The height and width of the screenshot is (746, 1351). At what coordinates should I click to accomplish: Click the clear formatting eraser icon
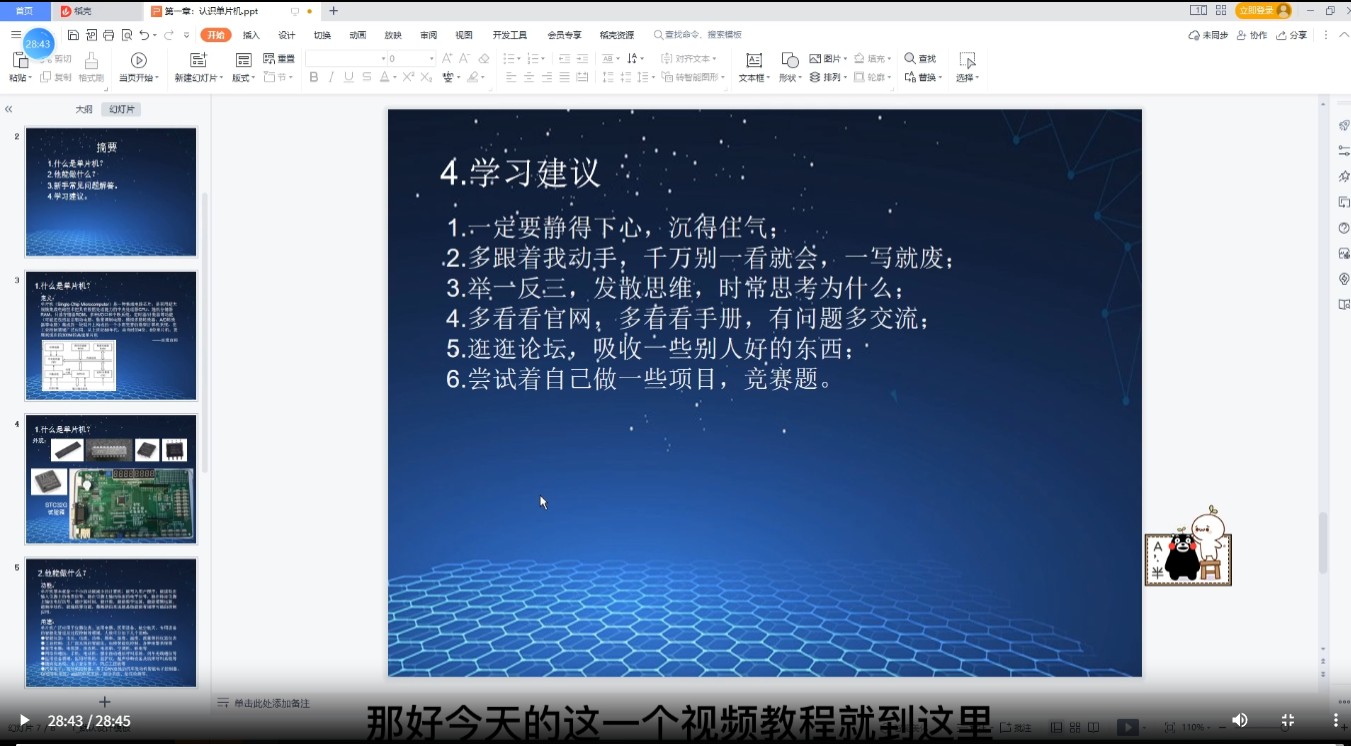484,59
